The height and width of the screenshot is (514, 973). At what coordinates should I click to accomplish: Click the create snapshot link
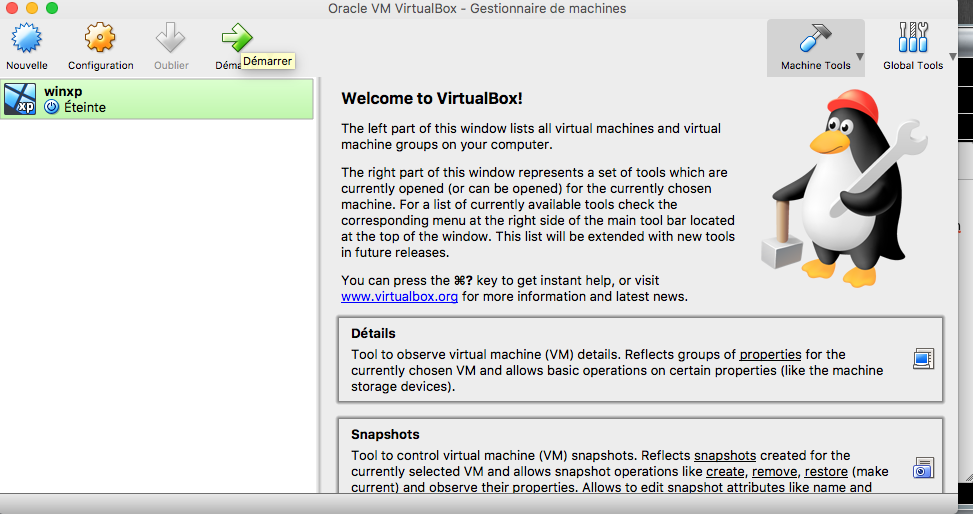pyautogui.click(x=725, y=472)
